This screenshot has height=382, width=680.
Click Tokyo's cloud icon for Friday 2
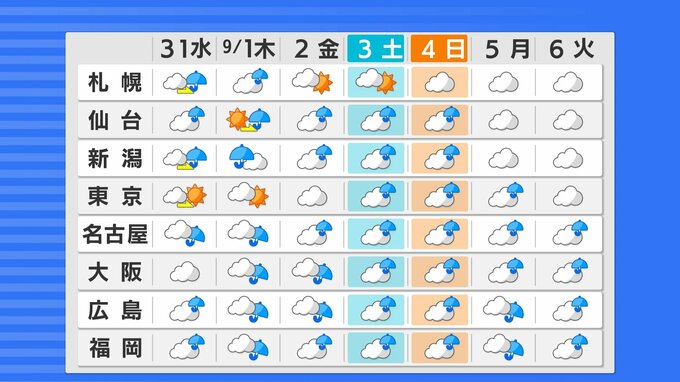click(x=312, y=196)
